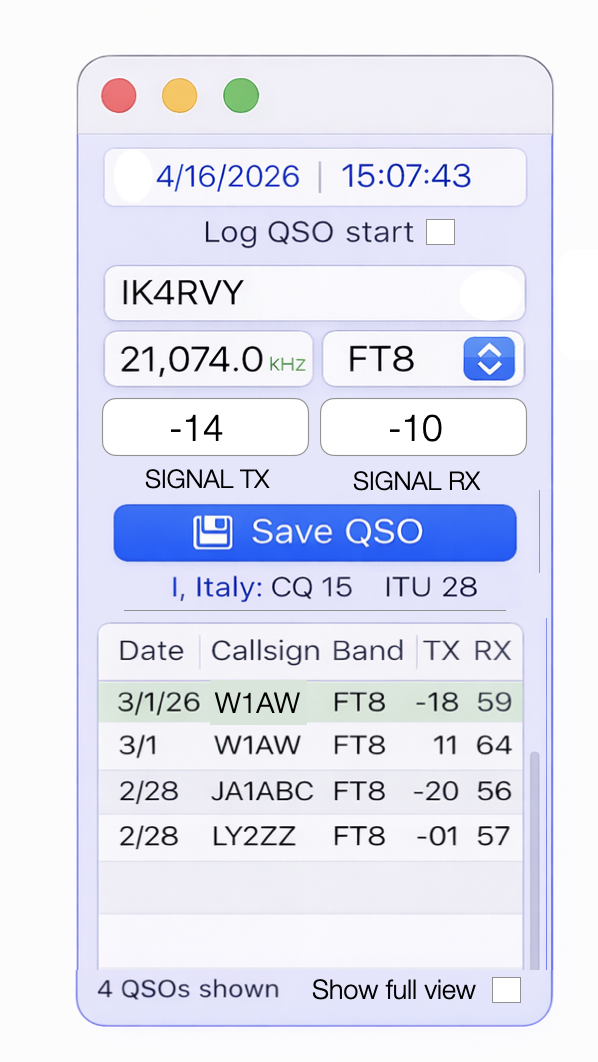This screenshot has height=1062, width=598.
Task: Edit the IK4RVY callsign field
Action: pyautogui.click(x=314, y=293)
